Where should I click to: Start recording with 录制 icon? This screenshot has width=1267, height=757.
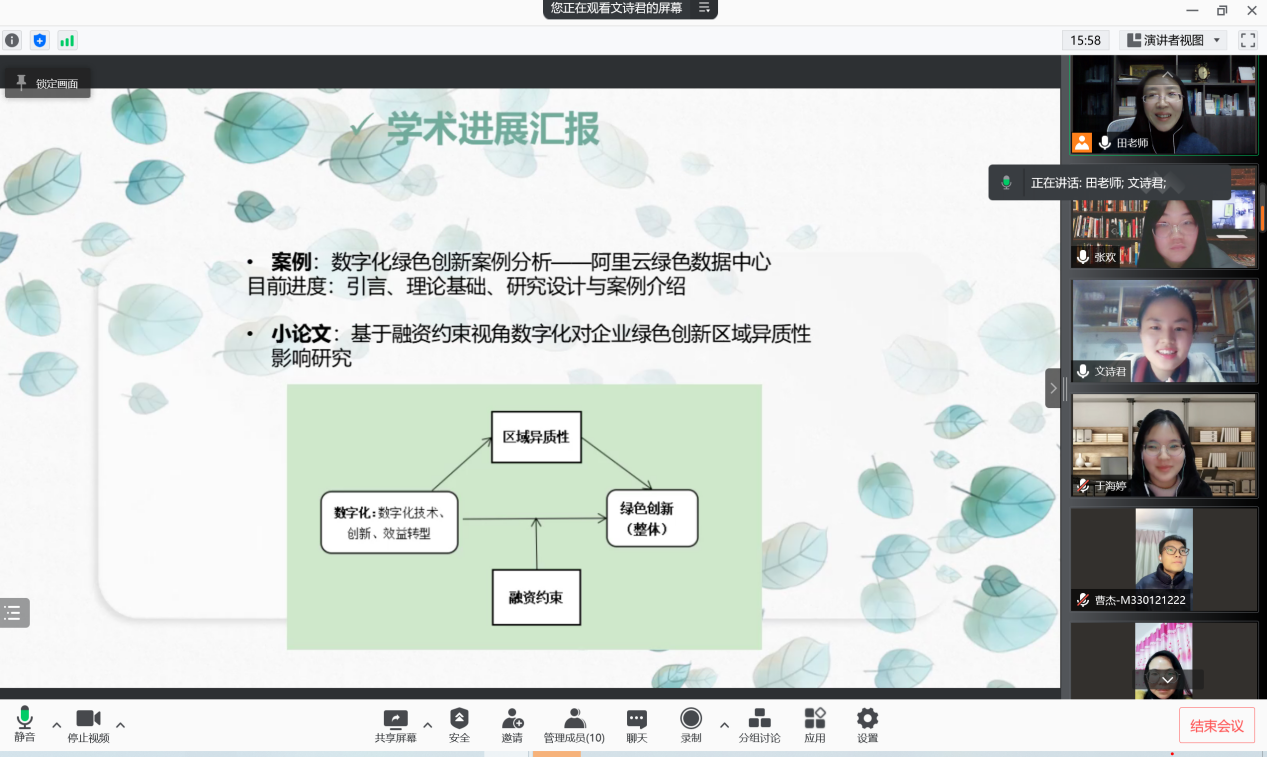[x=691, y=724]
